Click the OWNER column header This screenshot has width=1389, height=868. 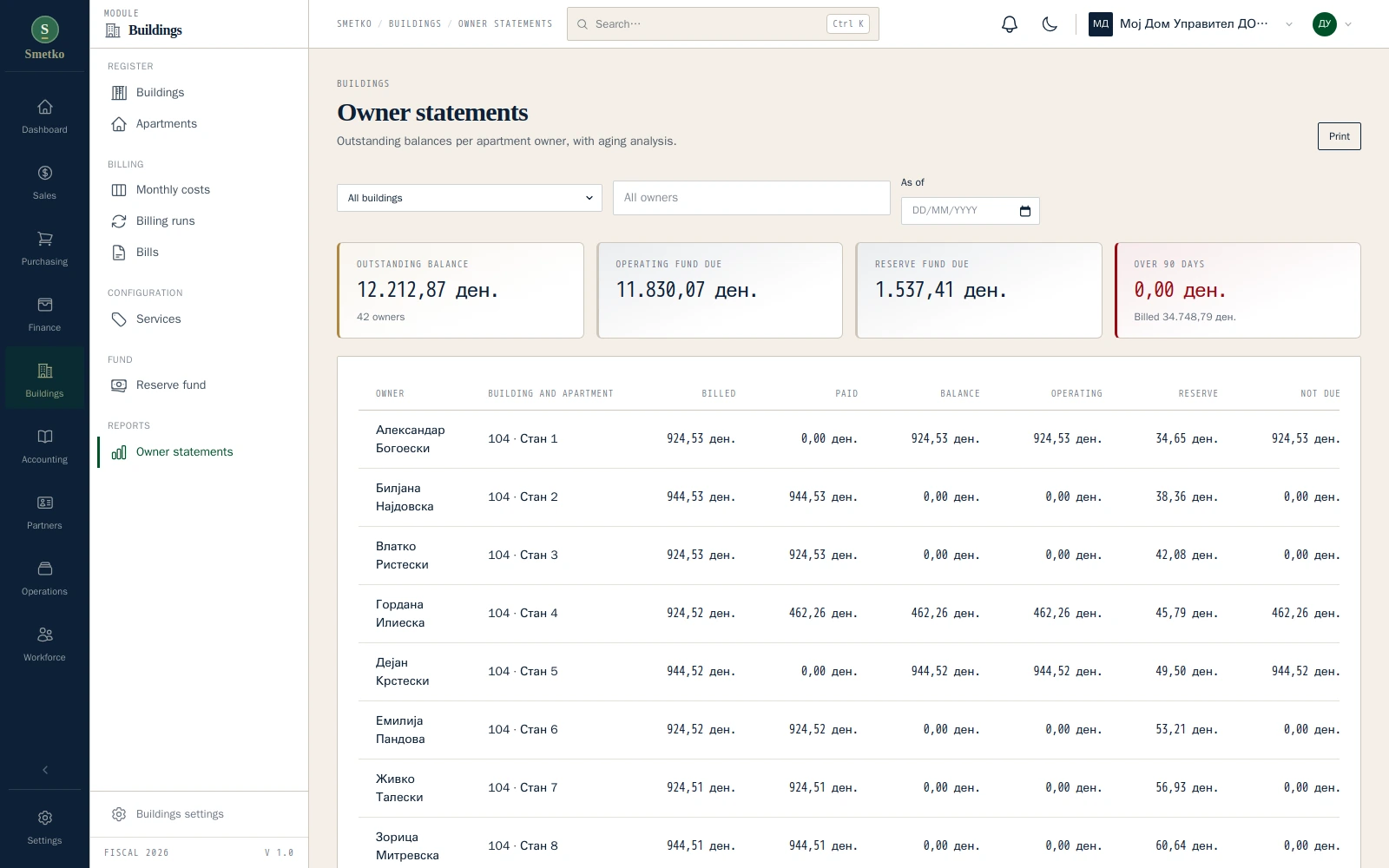tap(390, 394)
